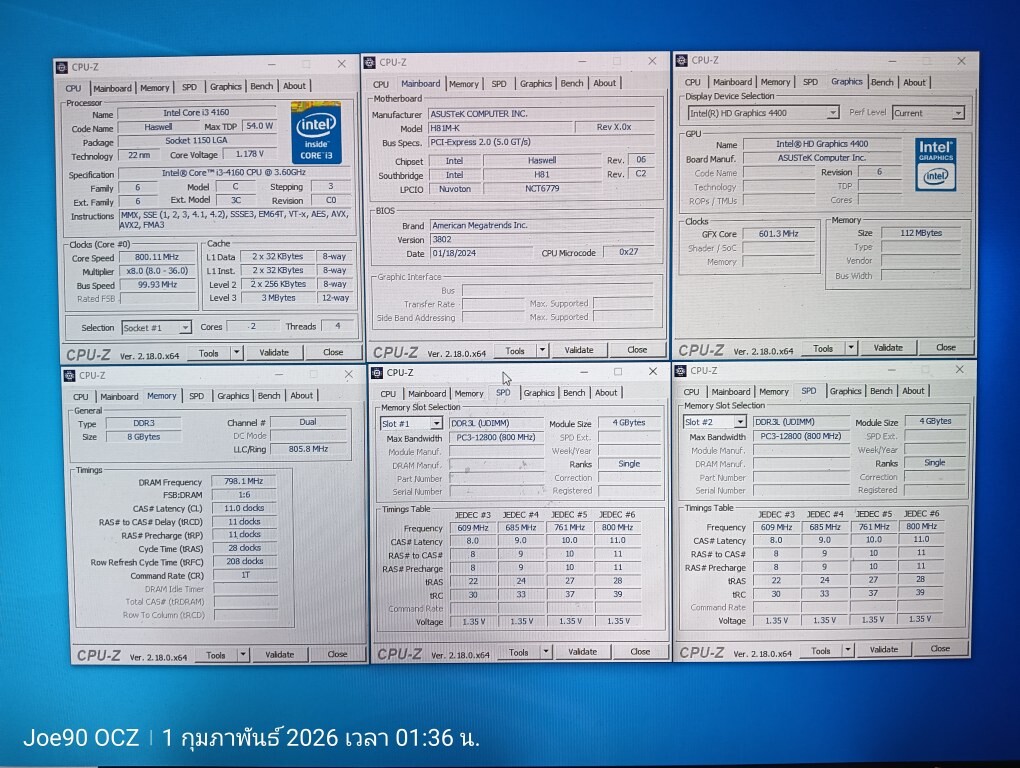1020x768 pixels.
Task: Click Tools dropdown arrow in Memory window
Action: click(x=241, y=654)
